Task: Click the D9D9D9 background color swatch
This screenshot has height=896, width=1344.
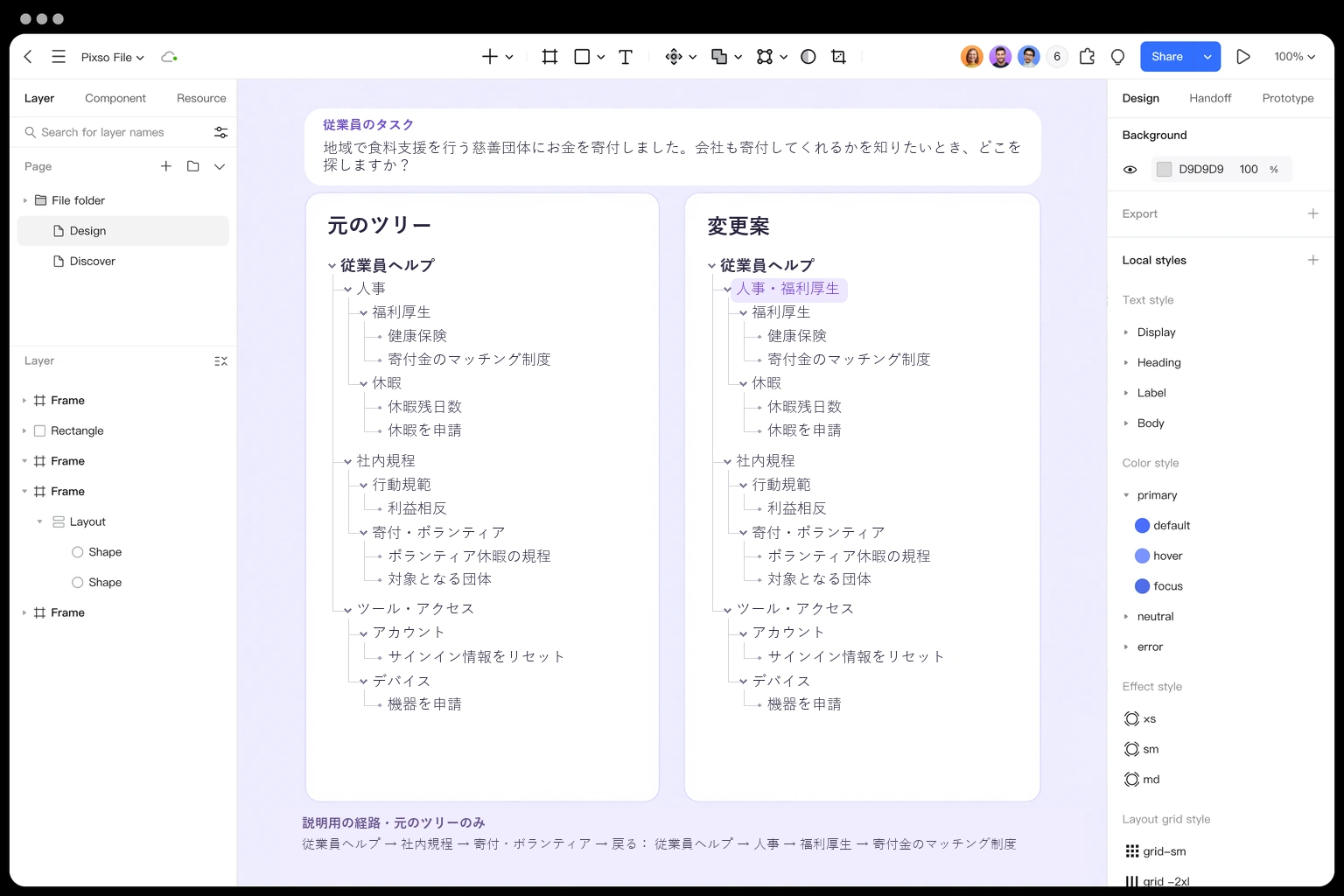Action: tap(1164, 170)
